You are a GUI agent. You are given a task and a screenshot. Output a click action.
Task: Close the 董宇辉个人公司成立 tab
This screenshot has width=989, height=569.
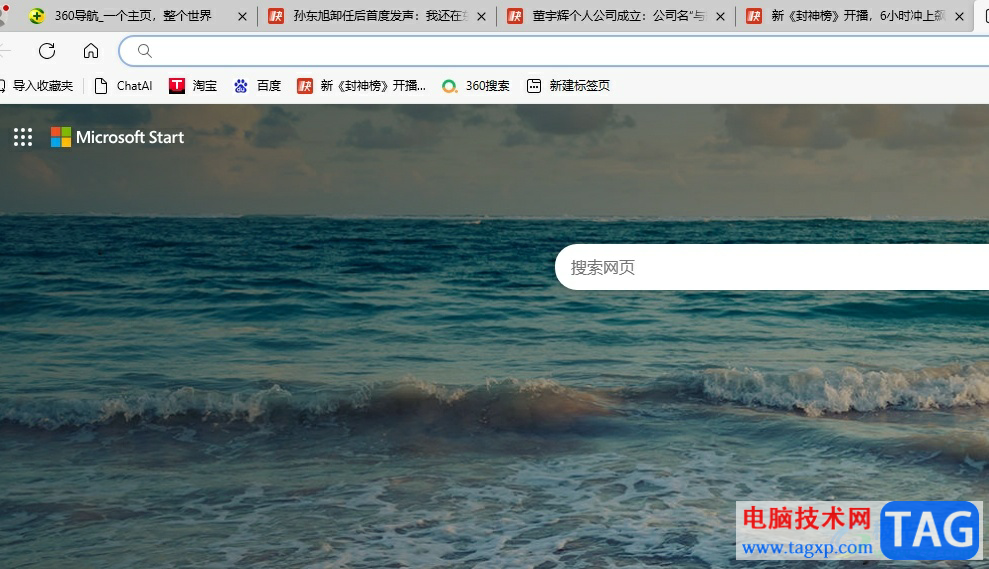click(720, 16)
